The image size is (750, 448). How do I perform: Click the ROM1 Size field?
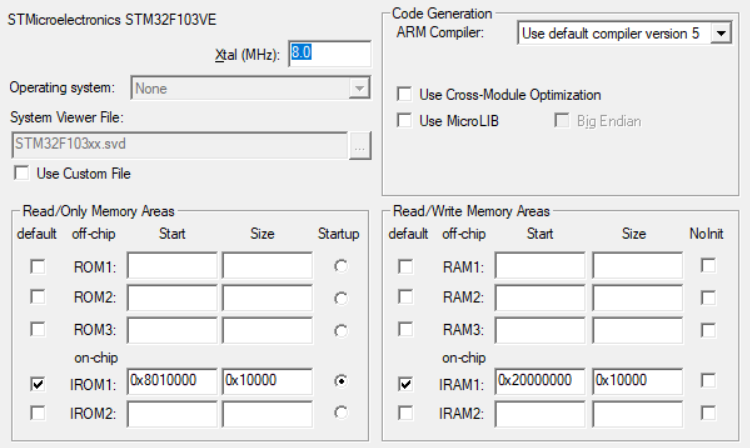tap(267, 265)
